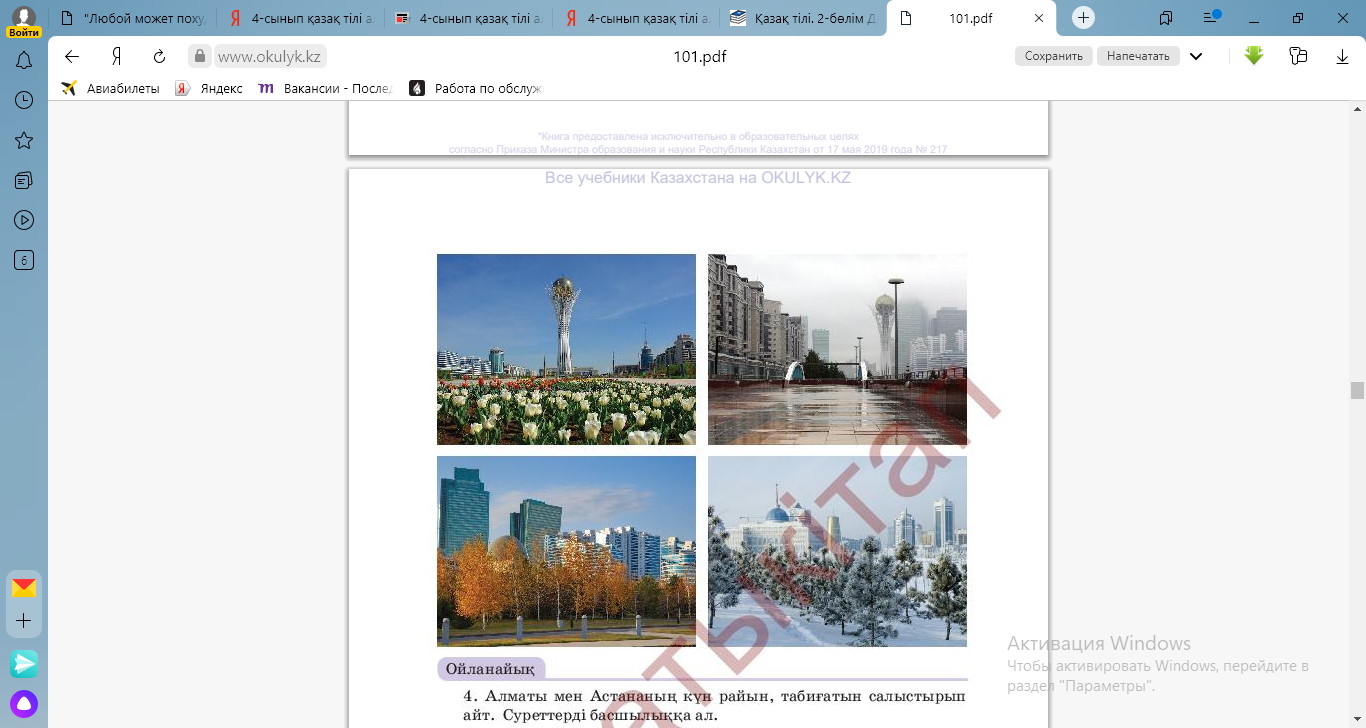1366x728 pixels.
Task: Click the "Ойланайық" heading label
Action: pyautogui.click(x=490, y=669)
